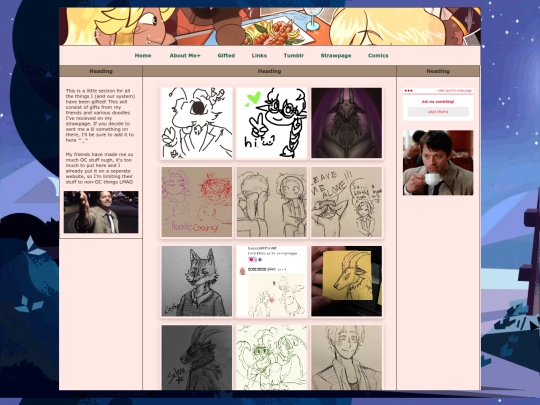This screenshot has width=540, height=405.
Task: Click the reaching man image in sidebar
Action: coord(101,212)
